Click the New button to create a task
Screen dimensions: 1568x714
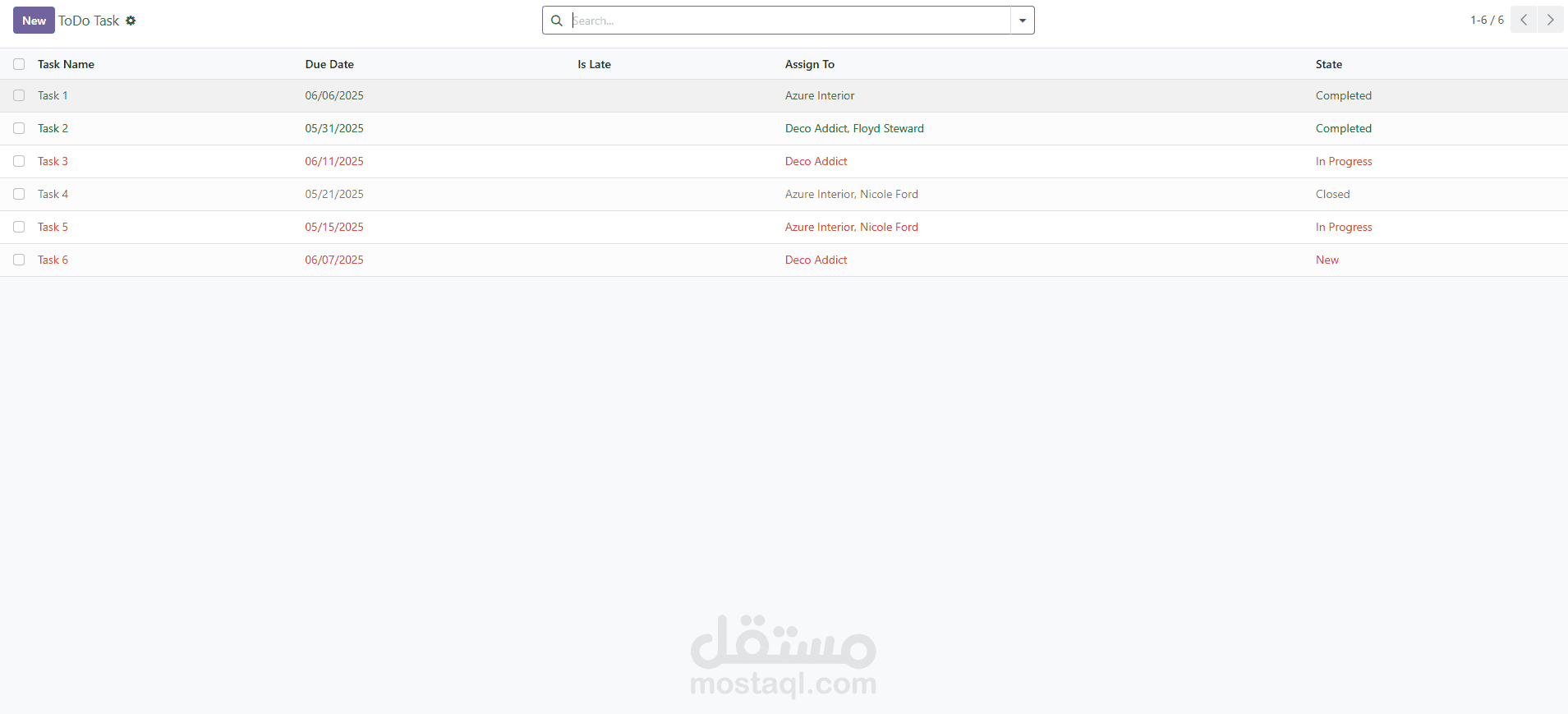click(x=34, y=21)
